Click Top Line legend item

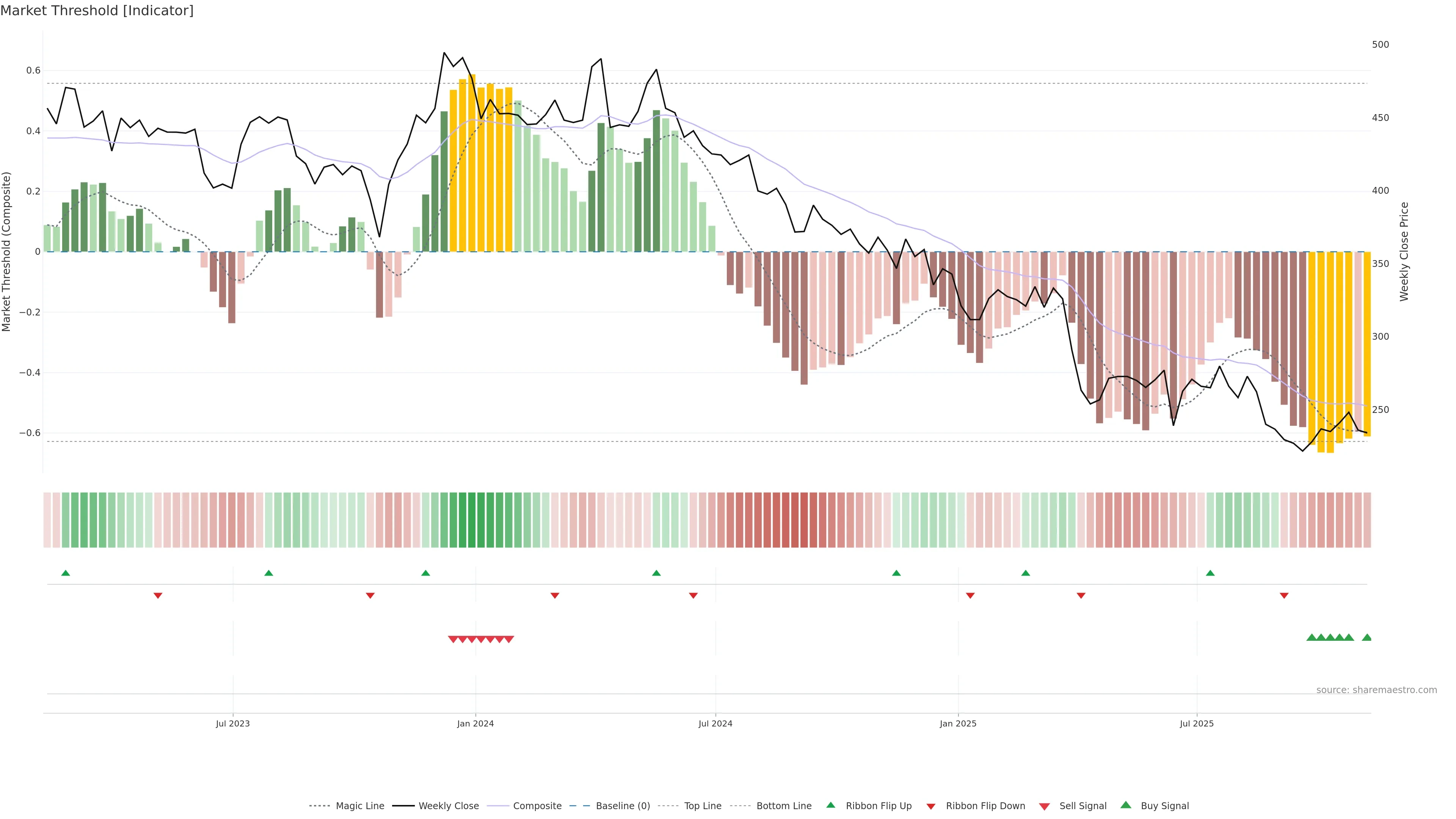click(x=703, y=805)
